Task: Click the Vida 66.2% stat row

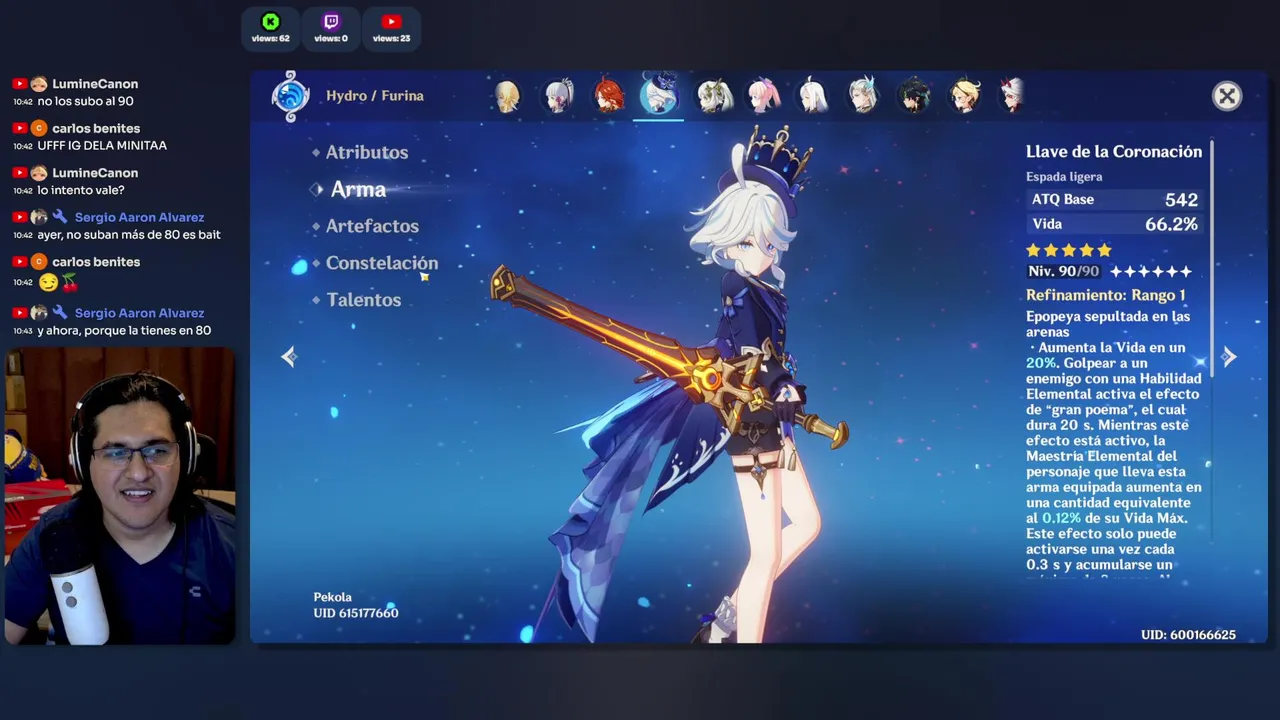Action: click(x=1114, y=225)
